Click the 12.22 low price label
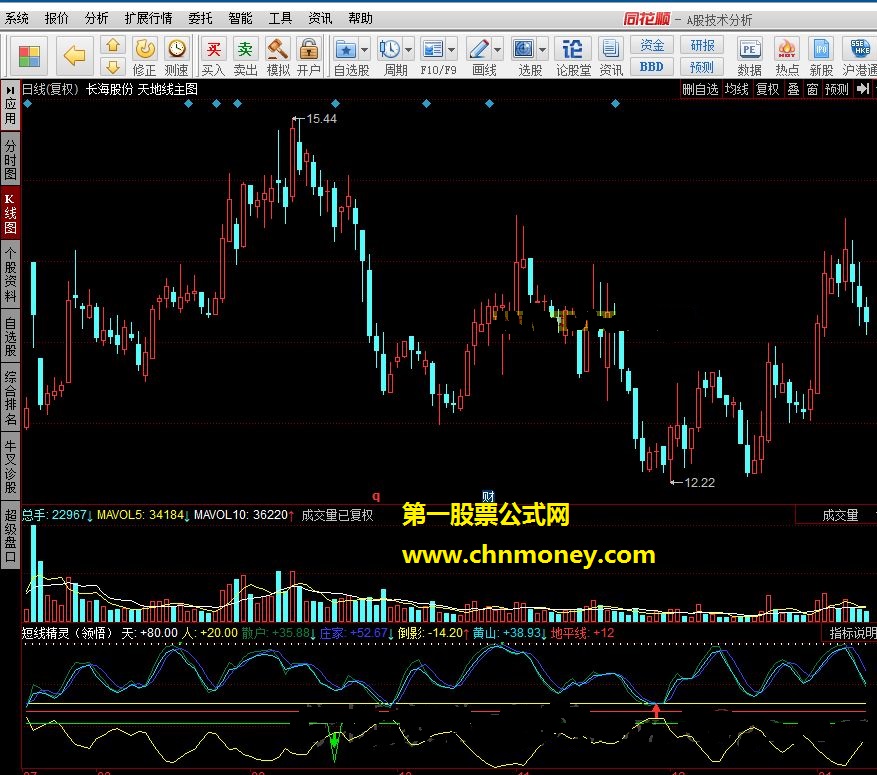The height and width of the screenshot is (775, 877). [x=699, y=483]
